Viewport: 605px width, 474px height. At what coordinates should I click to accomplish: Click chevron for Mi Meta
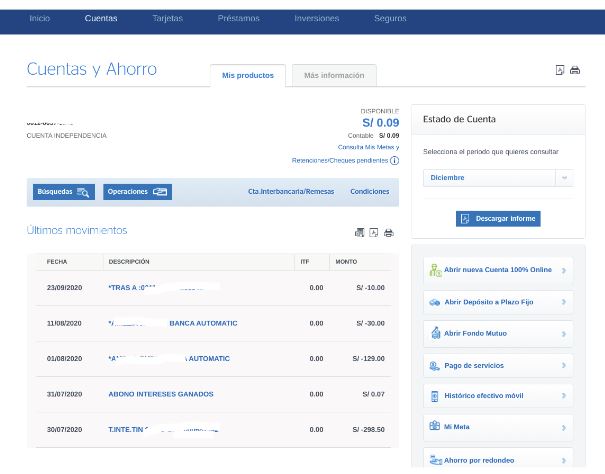pyautogui.click(x=564, y=428)
